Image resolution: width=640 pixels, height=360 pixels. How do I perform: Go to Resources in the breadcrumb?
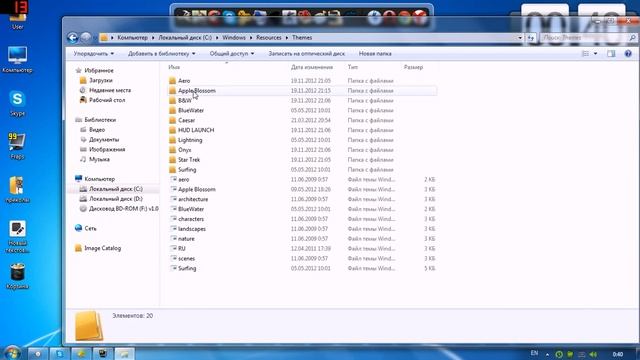point(269,38)
